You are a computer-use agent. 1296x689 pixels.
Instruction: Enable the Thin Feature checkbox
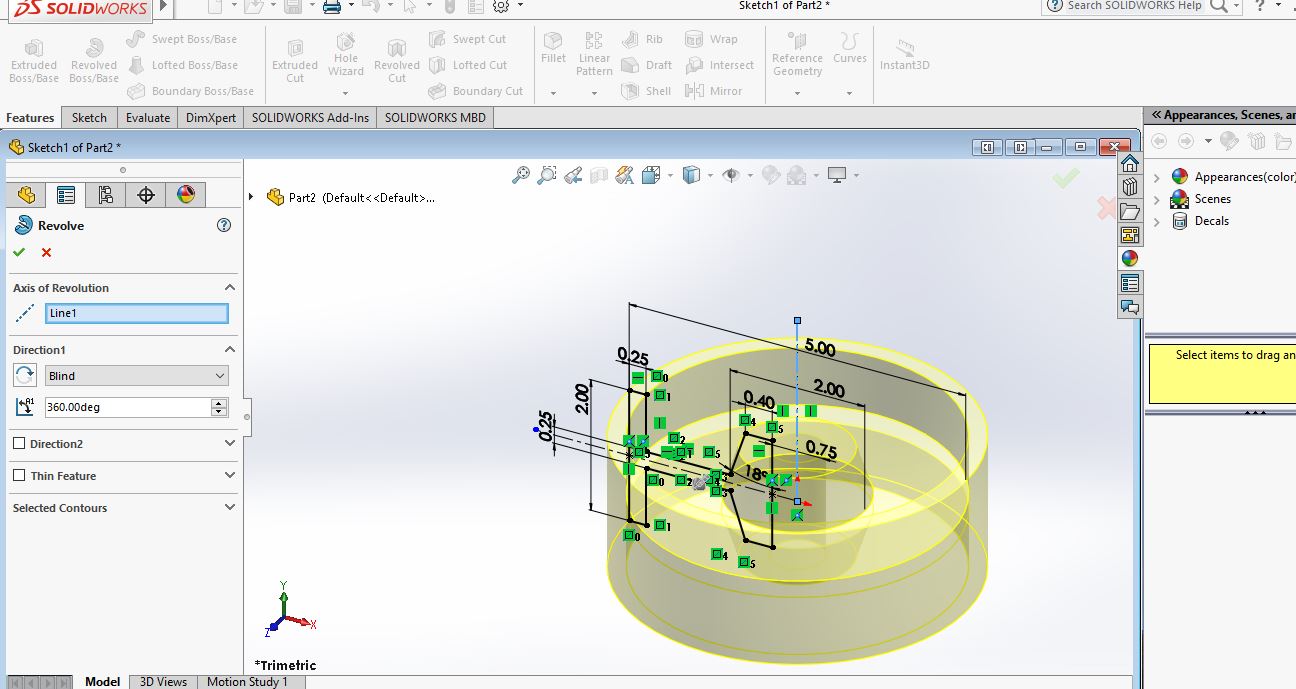coord(19,475)
